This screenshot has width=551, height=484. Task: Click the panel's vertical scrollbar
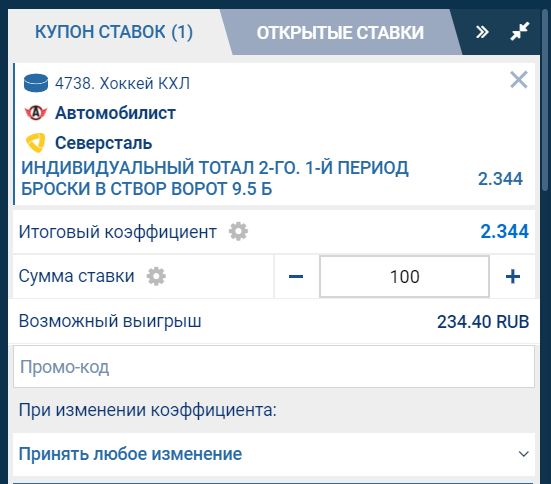click(545, 100)
